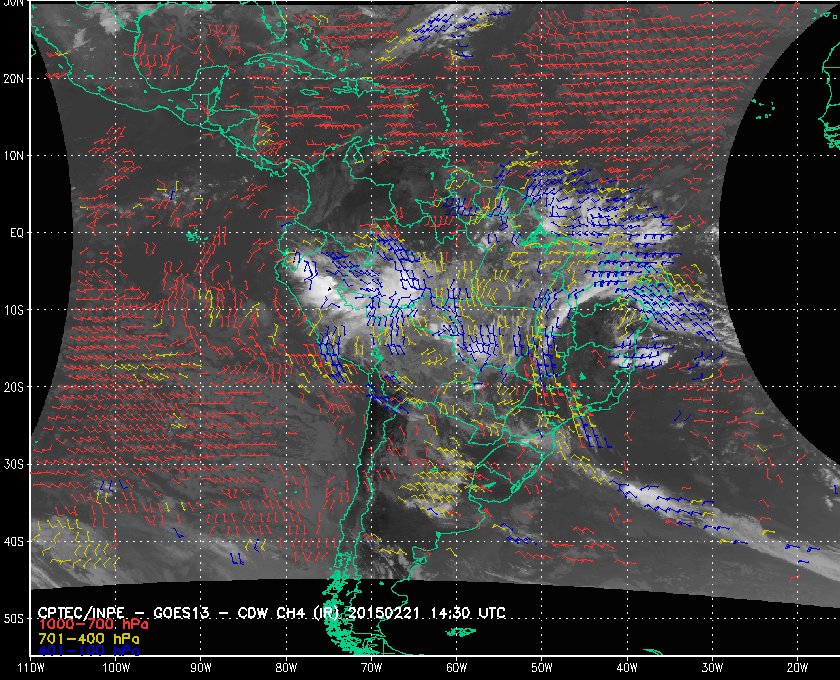
Task: Select the red 1000-700 hPa legend entry
Action: click(x=93, y=625)
